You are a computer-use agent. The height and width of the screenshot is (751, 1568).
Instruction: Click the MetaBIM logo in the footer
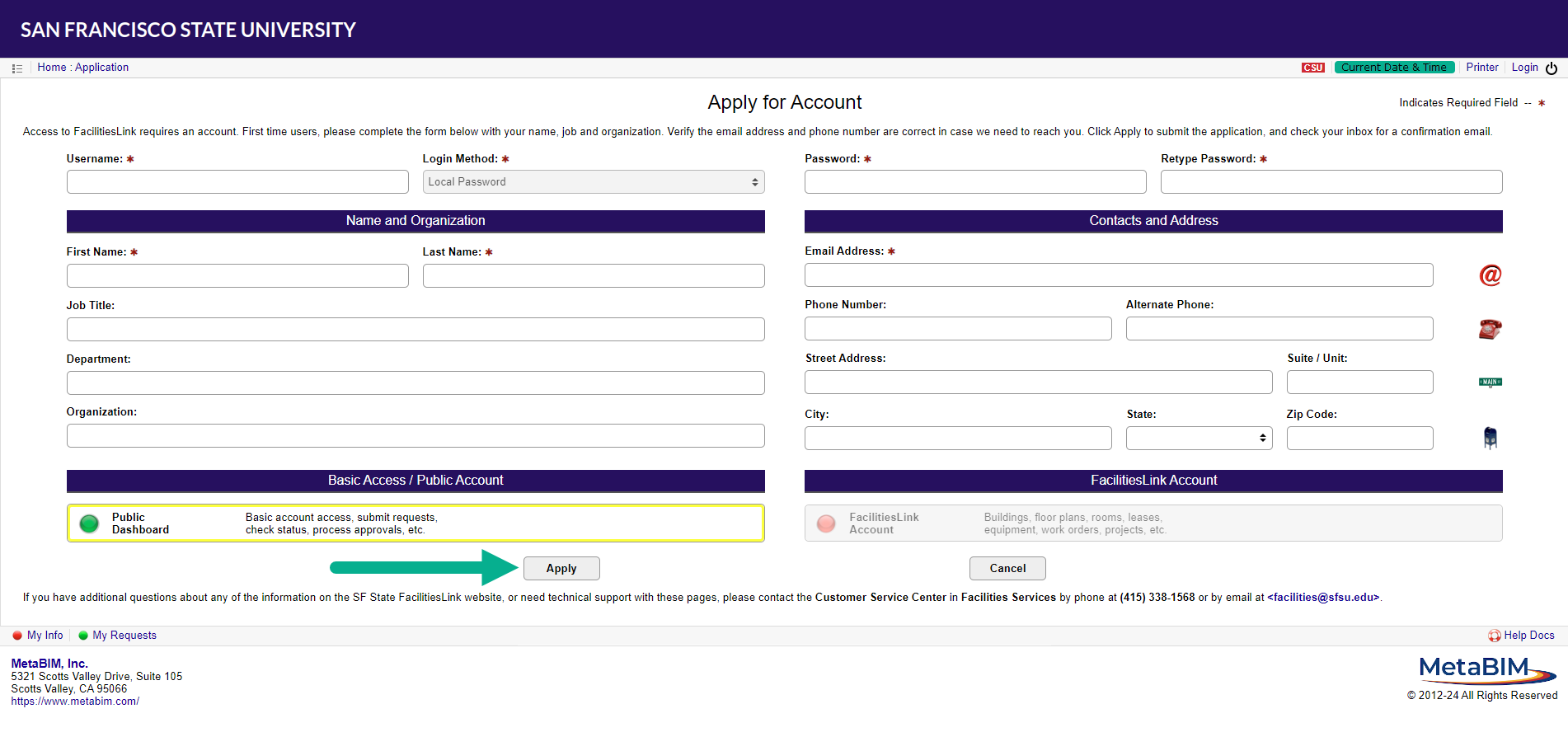coord(1487,669)
